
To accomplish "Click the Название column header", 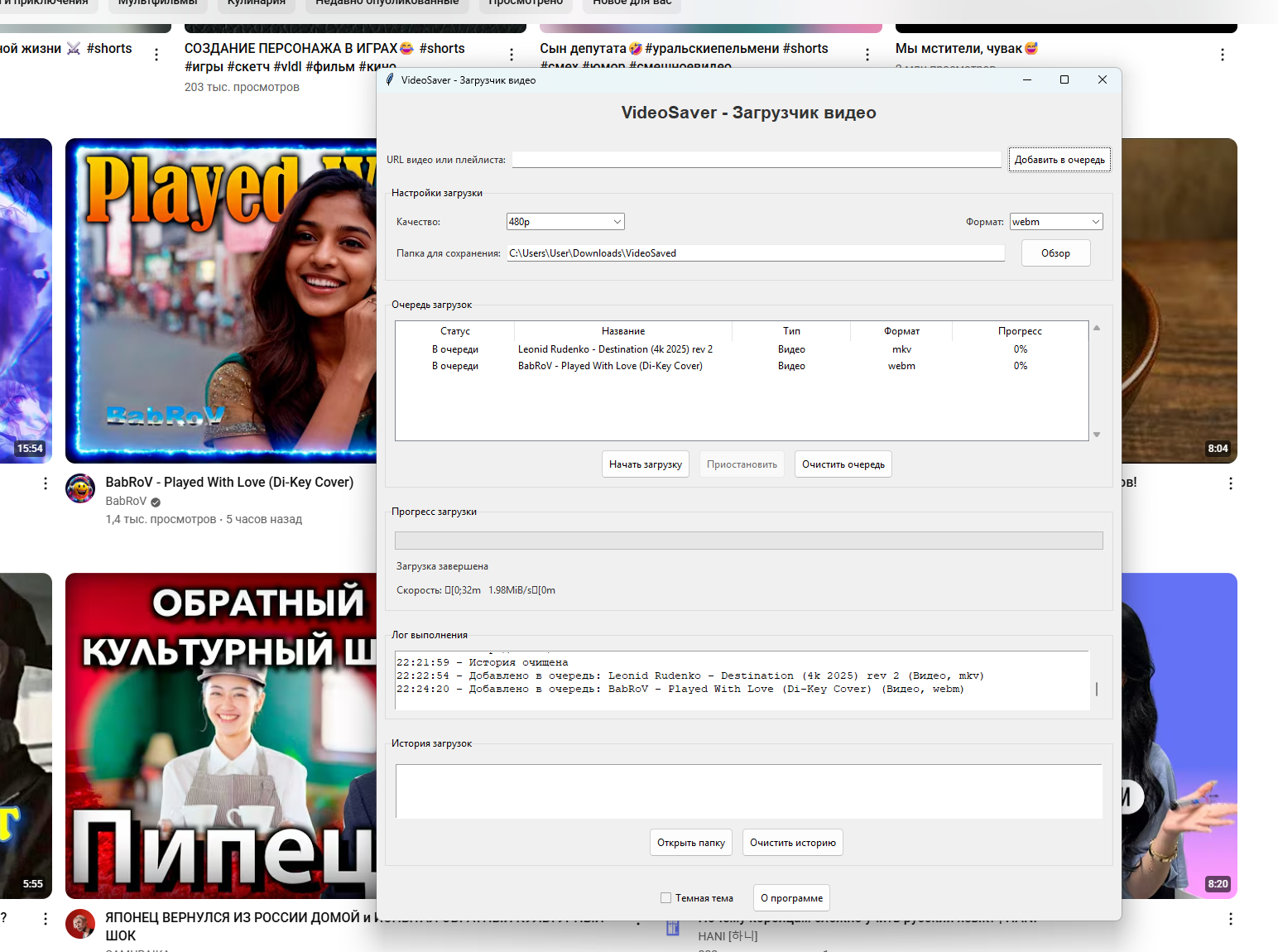I will click(x=623, y=331).
